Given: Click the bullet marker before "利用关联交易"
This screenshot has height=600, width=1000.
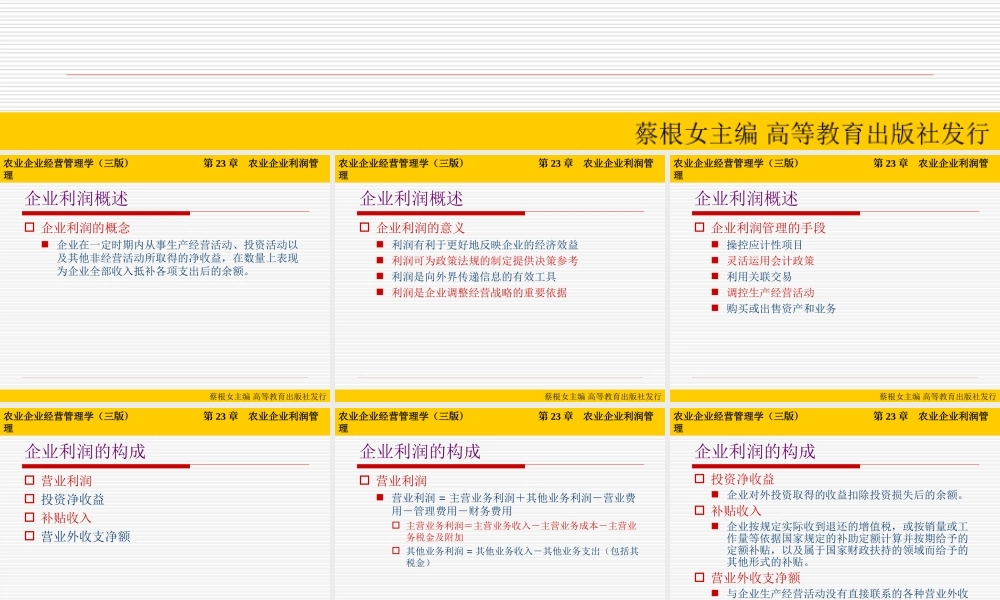Looking at the screenshot, I should coord(713,277).
